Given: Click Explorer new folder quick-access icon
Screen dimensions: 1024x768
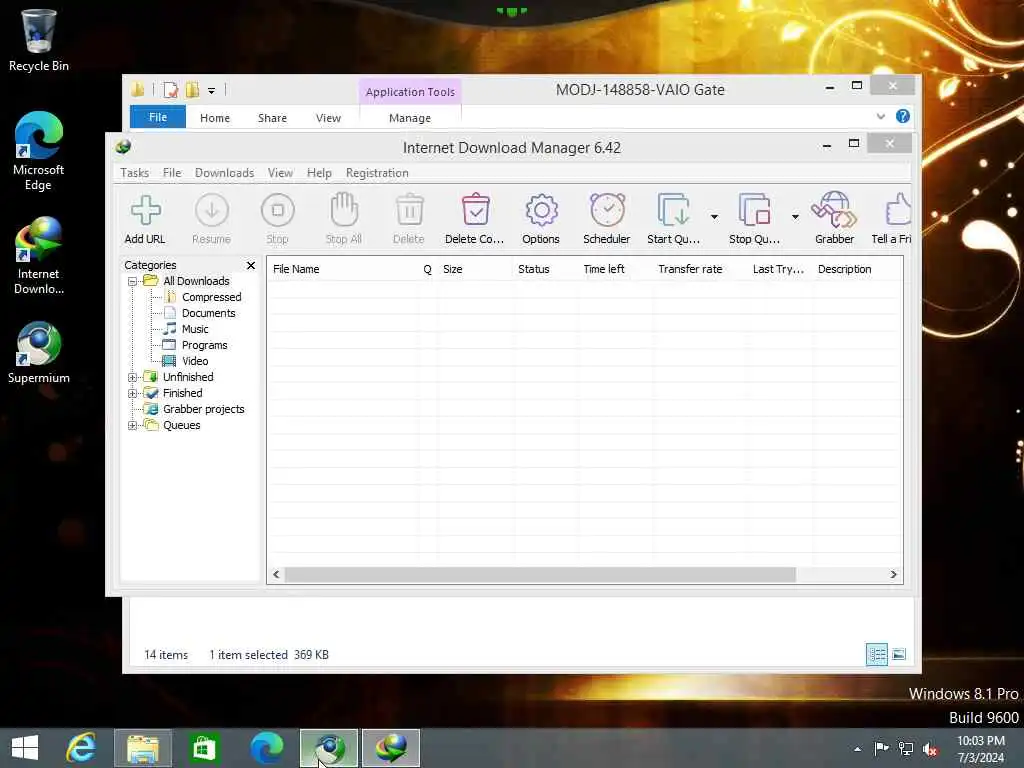Looking at the screenshot, I should pyautogui.click(x=192, y=90).
